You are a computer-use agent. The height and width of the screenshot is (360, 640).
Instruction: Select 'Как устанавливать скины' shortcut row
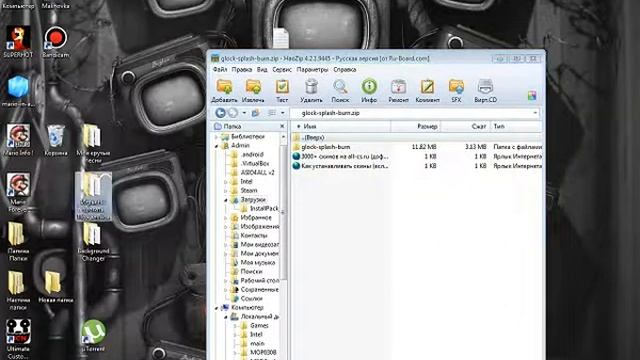pos(417,166)
